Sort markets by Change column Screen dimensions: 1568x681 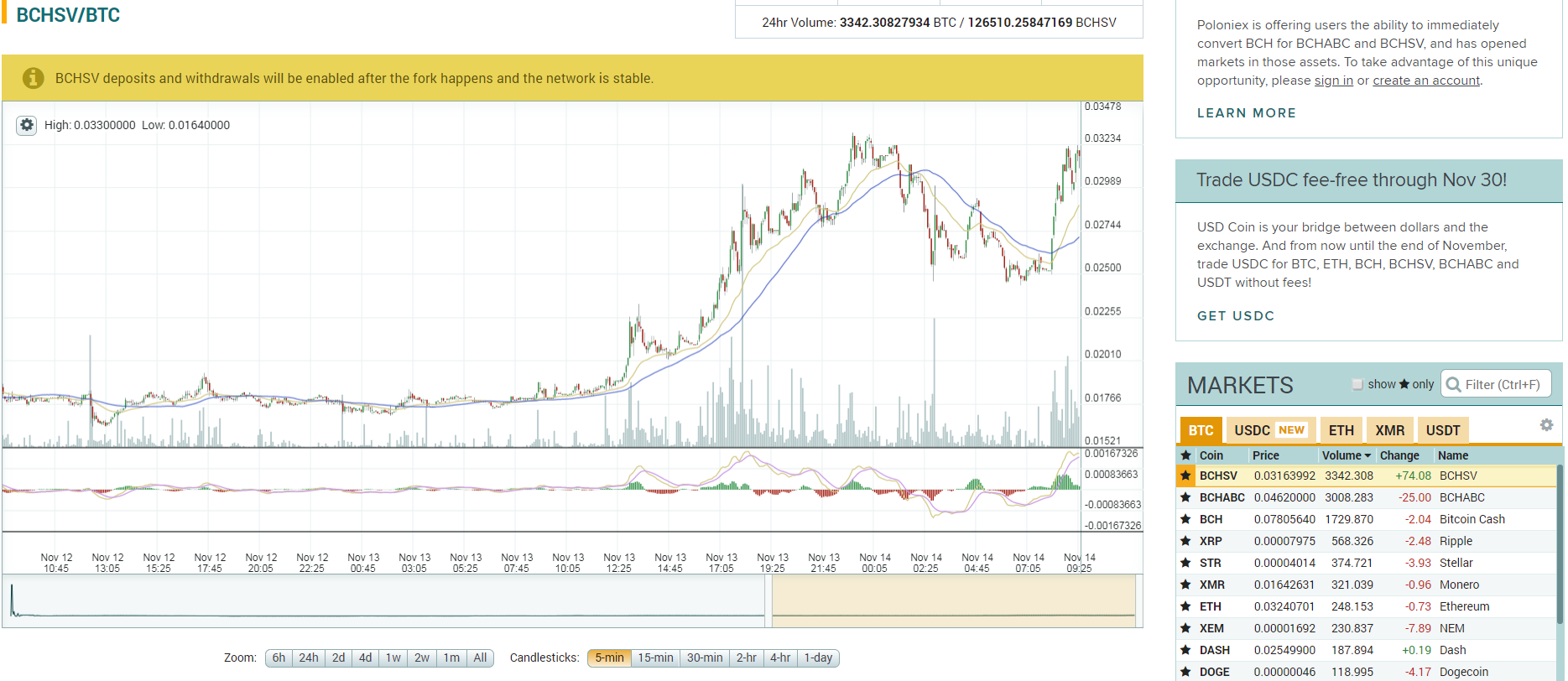pos(1399,455)
